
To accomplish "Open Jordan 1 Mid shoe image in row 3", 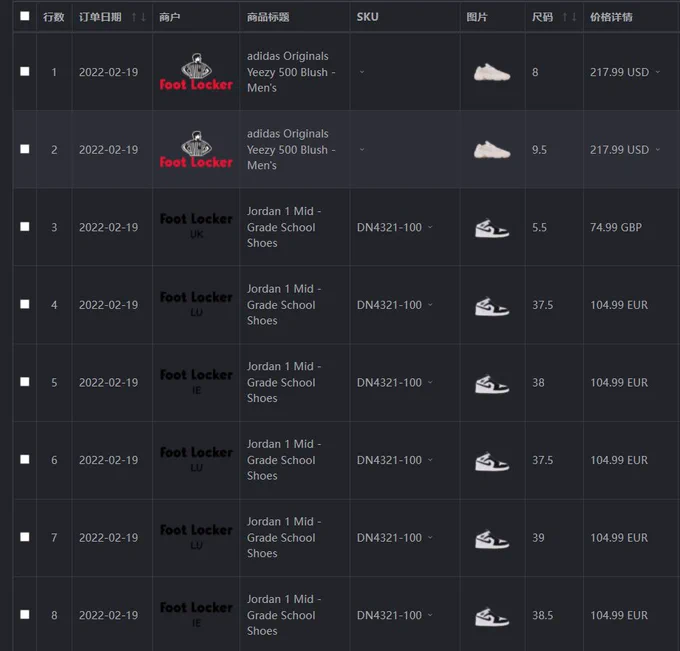I will [492, 228].
